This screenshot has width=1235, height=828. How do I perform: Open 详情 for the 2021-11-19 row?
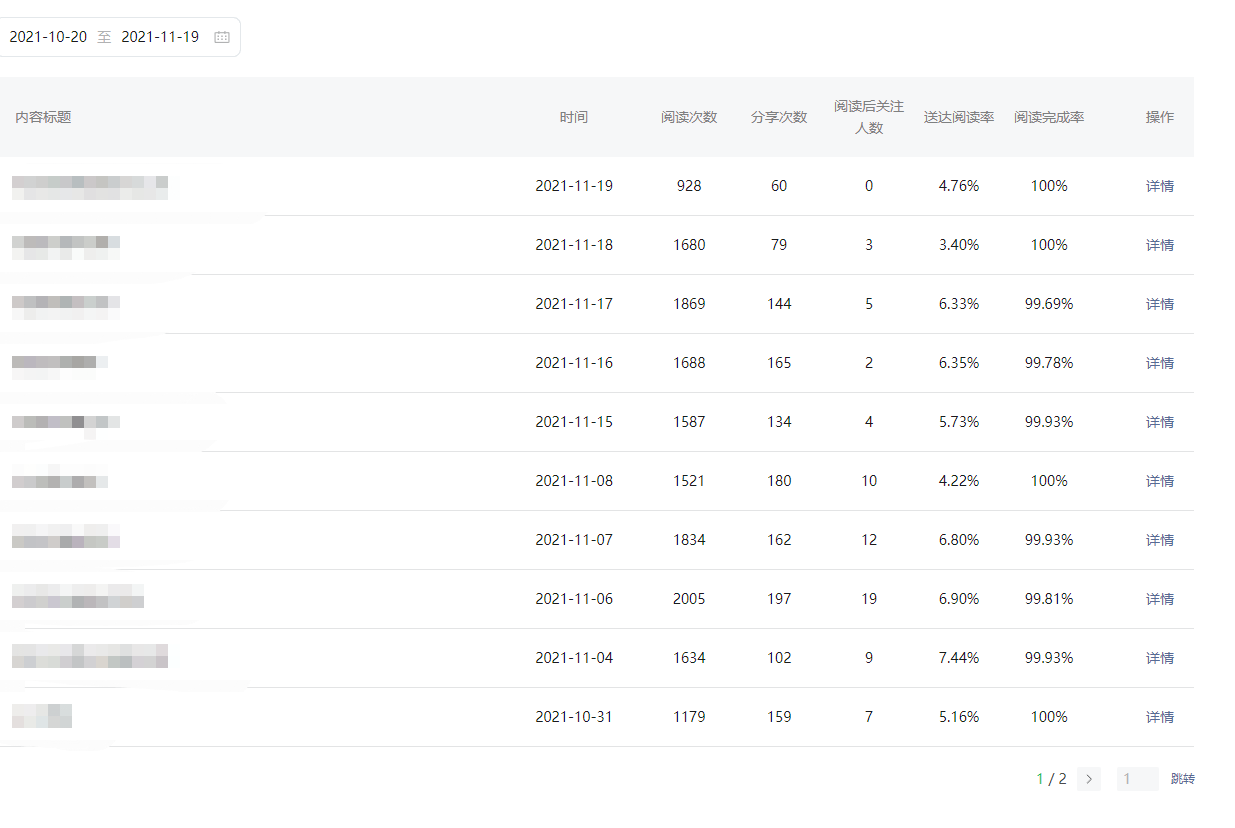coord(1160,186)
